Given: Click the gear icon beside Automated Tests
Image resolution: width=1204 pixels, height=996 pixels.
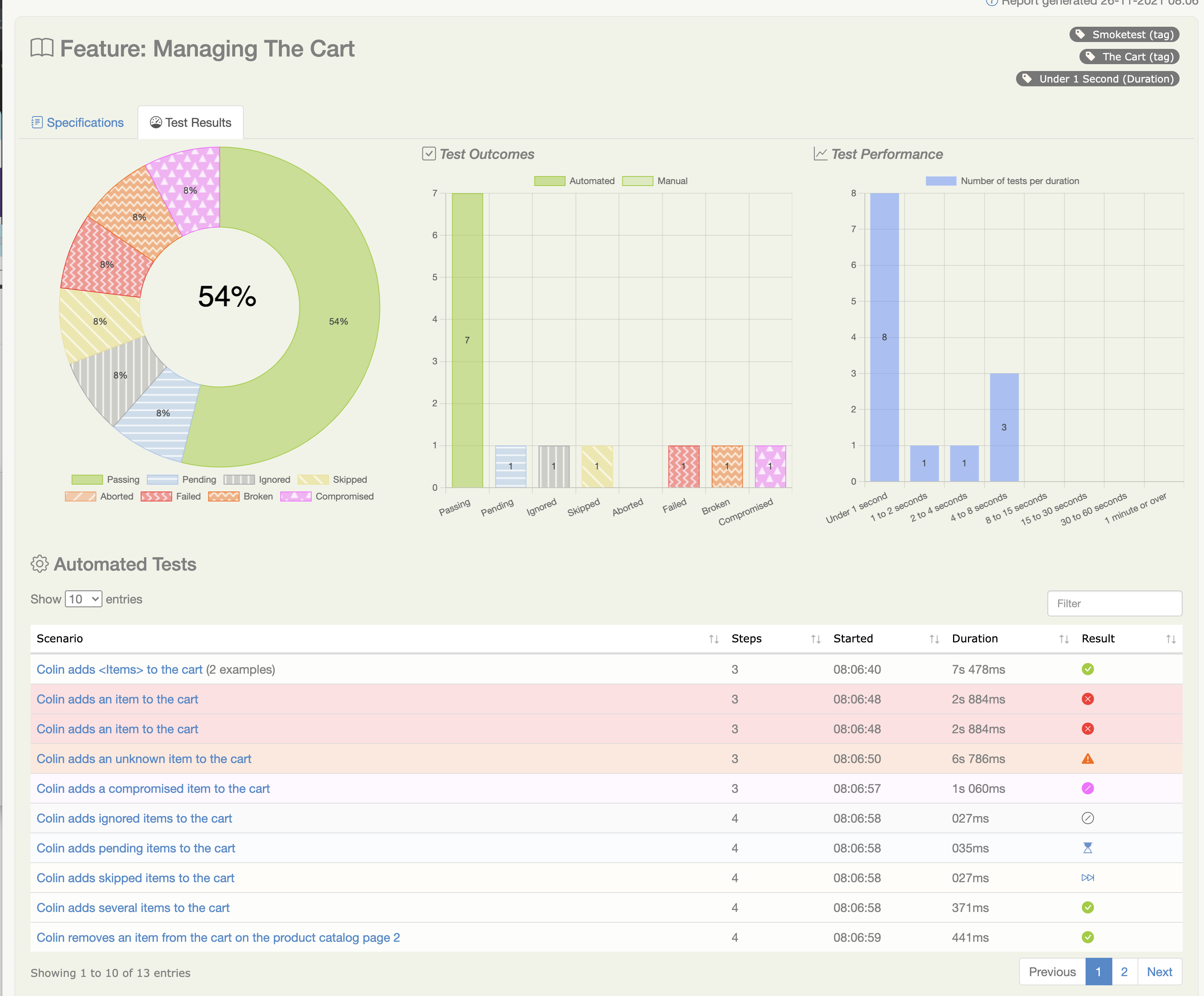Looking at the screenshot, I should pyautogui.click(x=40, y=564).
